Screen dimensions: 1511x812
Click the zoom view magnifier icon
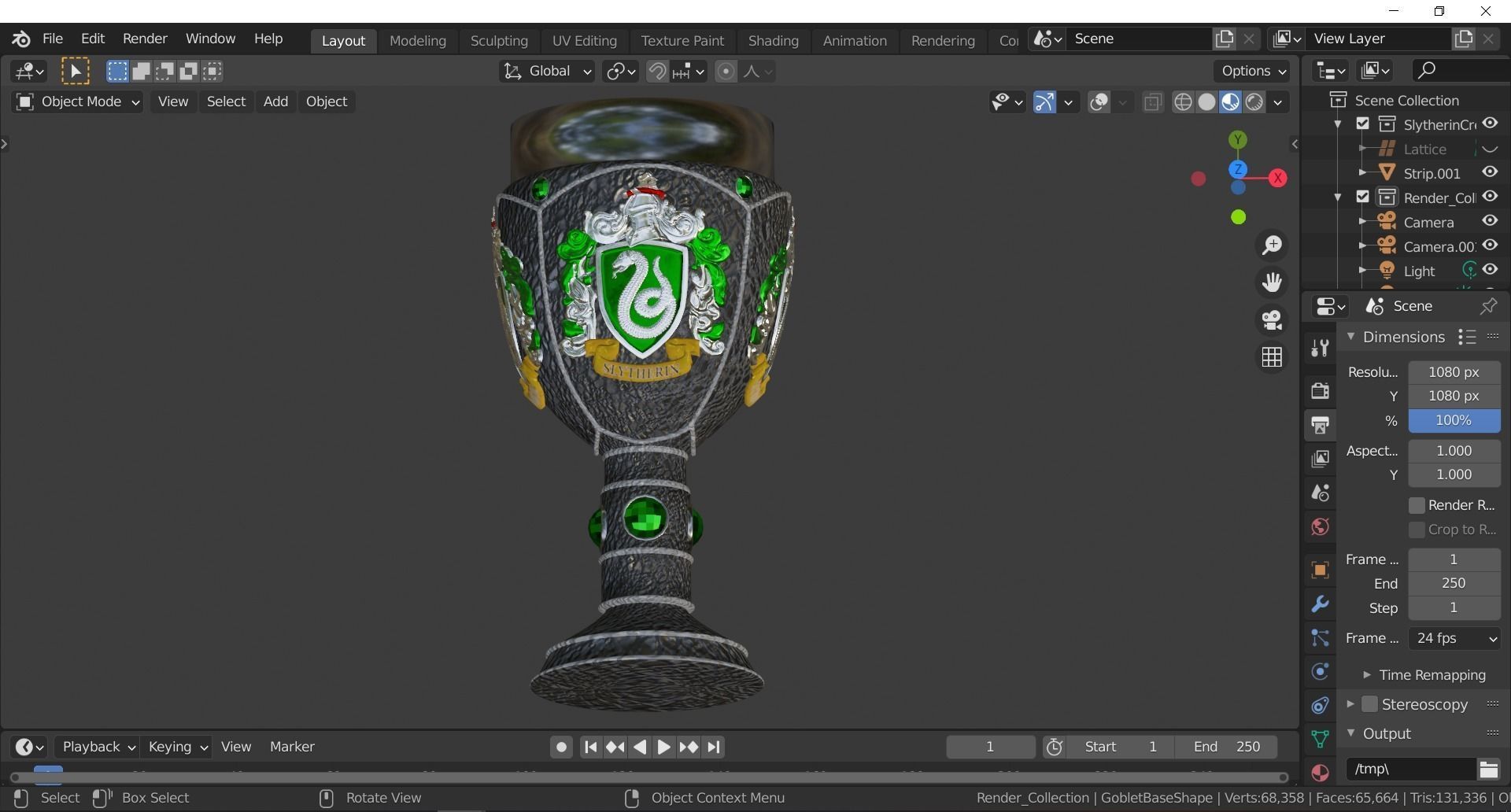click(x=1272, y=245)
